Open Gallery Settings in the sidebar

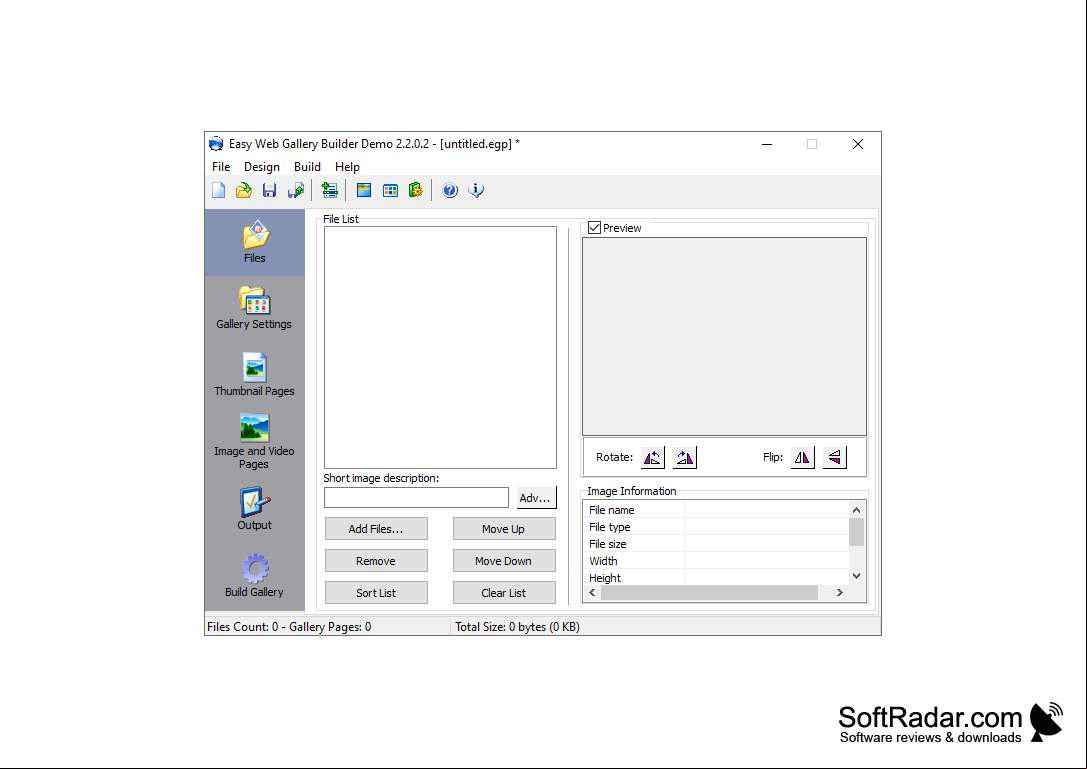point(254,309)
